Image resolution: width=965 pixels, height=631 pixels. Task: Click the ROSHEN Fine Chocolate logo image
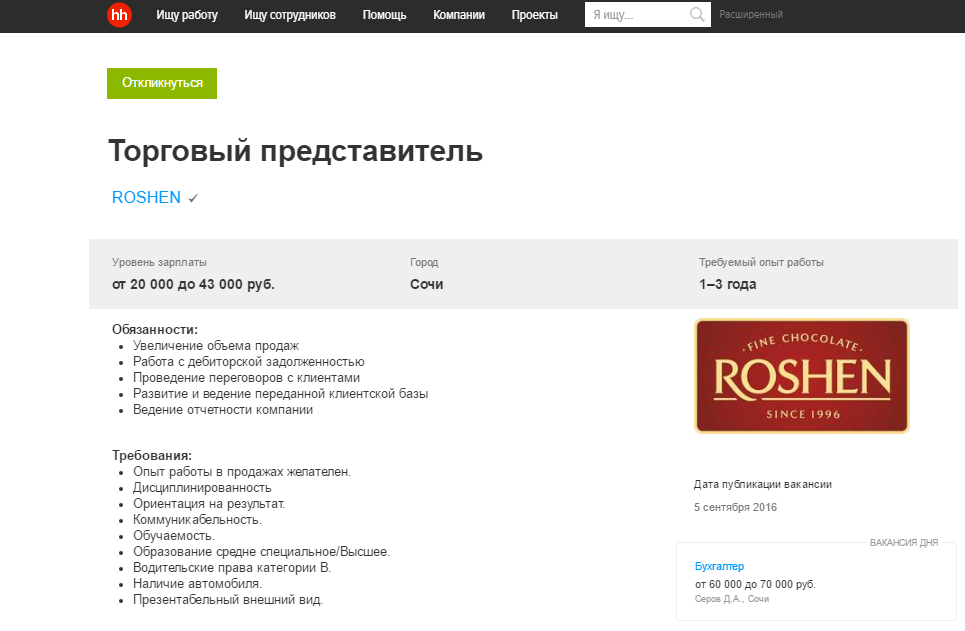801,376
